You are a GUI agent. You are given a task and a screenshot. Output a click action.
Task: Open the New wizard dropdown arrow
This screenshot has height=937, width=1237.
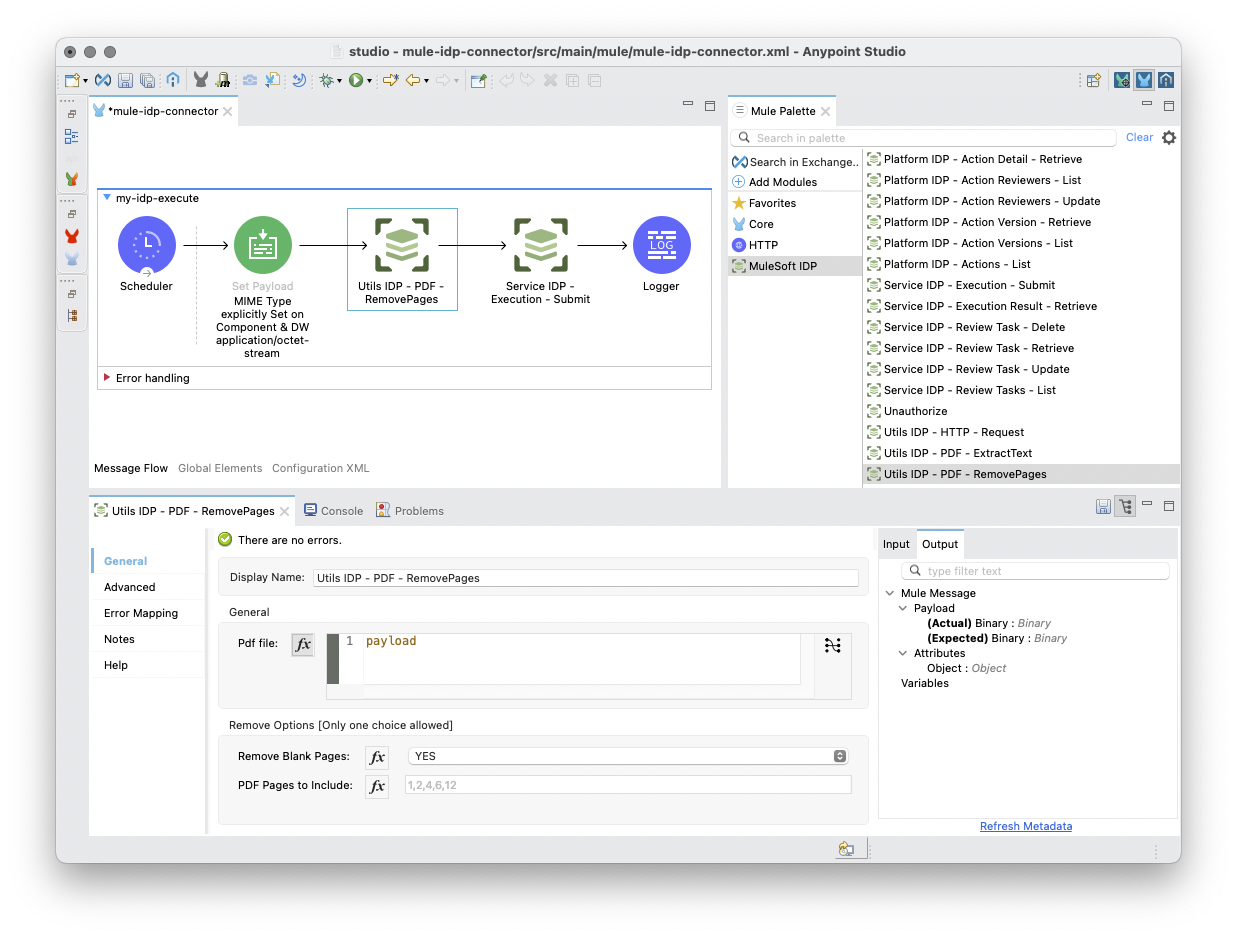tap(85, 81)
